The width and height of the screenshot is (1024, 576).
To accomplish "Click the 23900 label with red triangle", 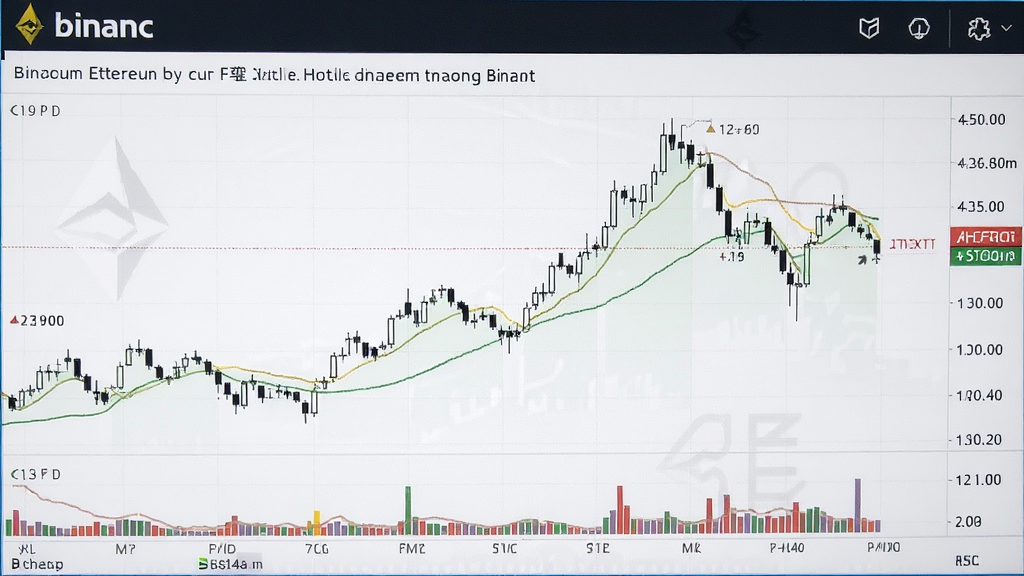I will (x=37, y=321).
